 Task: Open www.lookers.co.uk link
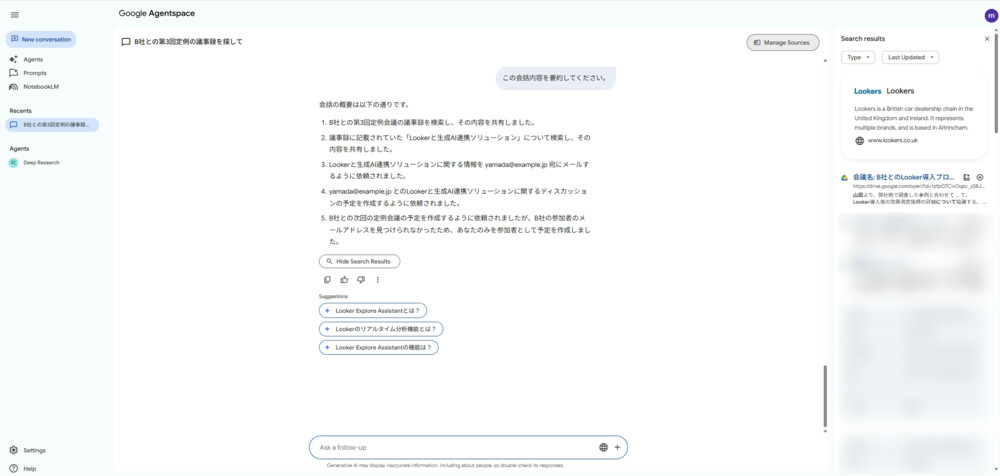[892, 140]
